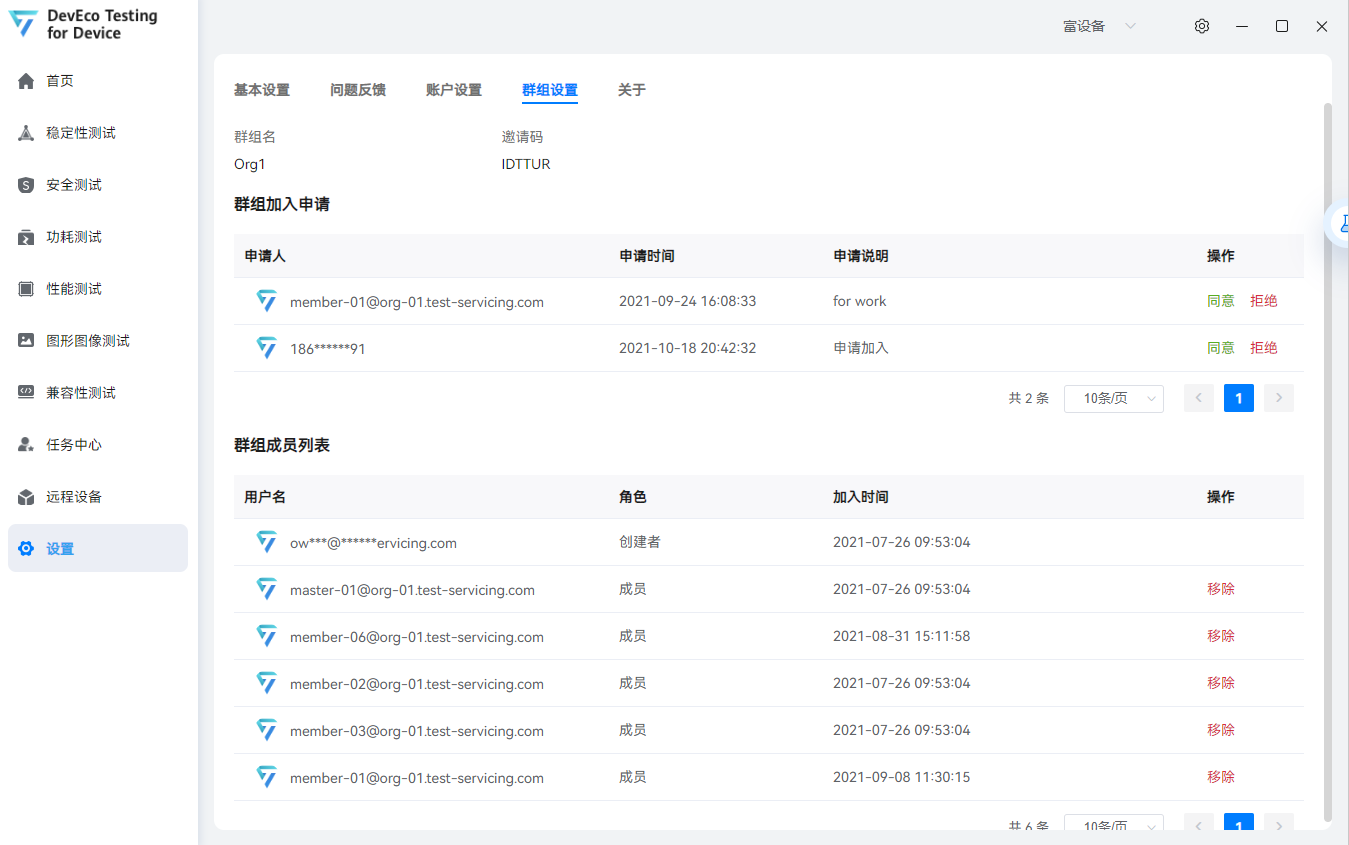The width and height of the screenshot is (1349, 845).
Task: Reject the 186******91 request with 拒绝
Action: 1263,348
